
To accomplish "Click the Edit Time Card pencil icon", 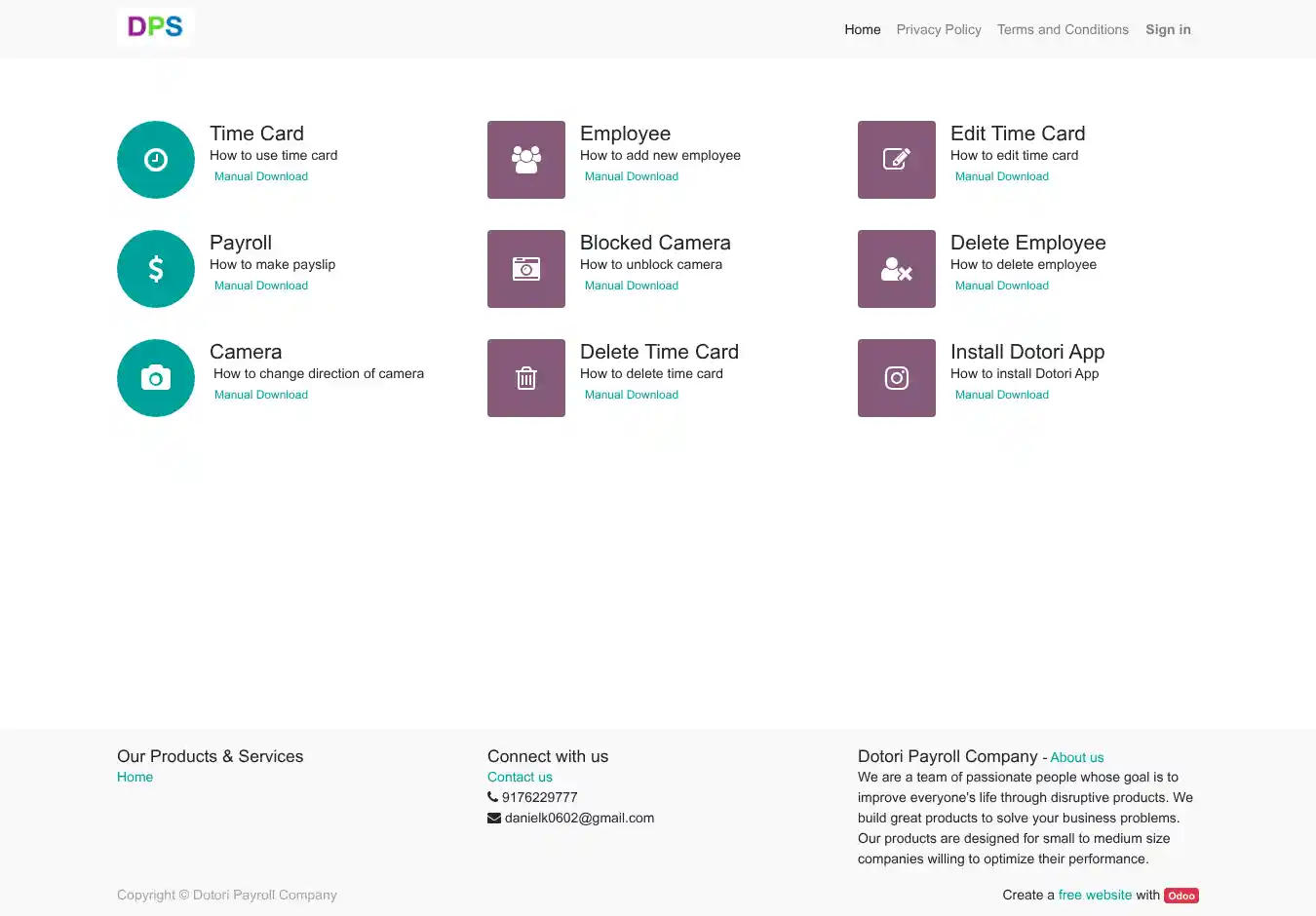I will [x=897, y=160].
